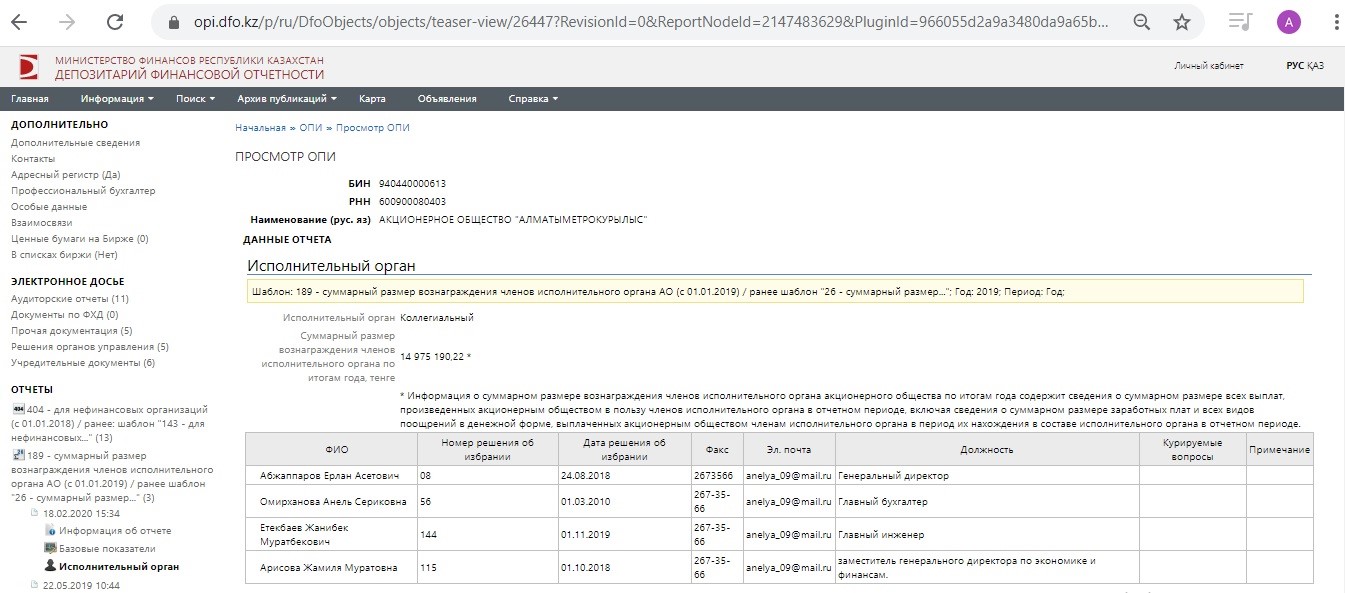Focus the browser address bar URL
Image resolution: width=1345 pixels, height=593 pixels.
tap(650, 22)
